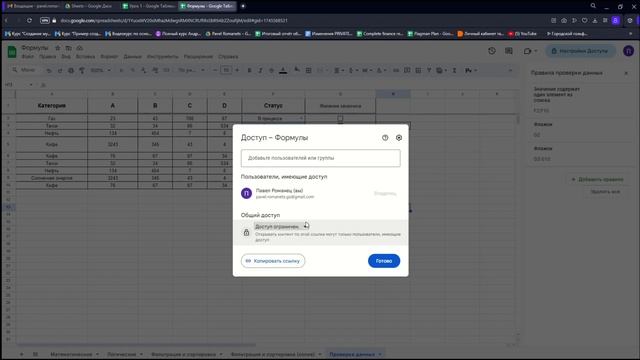Click the Google Sheets home logo
The image size is (640, 360).
click(12, 52)
